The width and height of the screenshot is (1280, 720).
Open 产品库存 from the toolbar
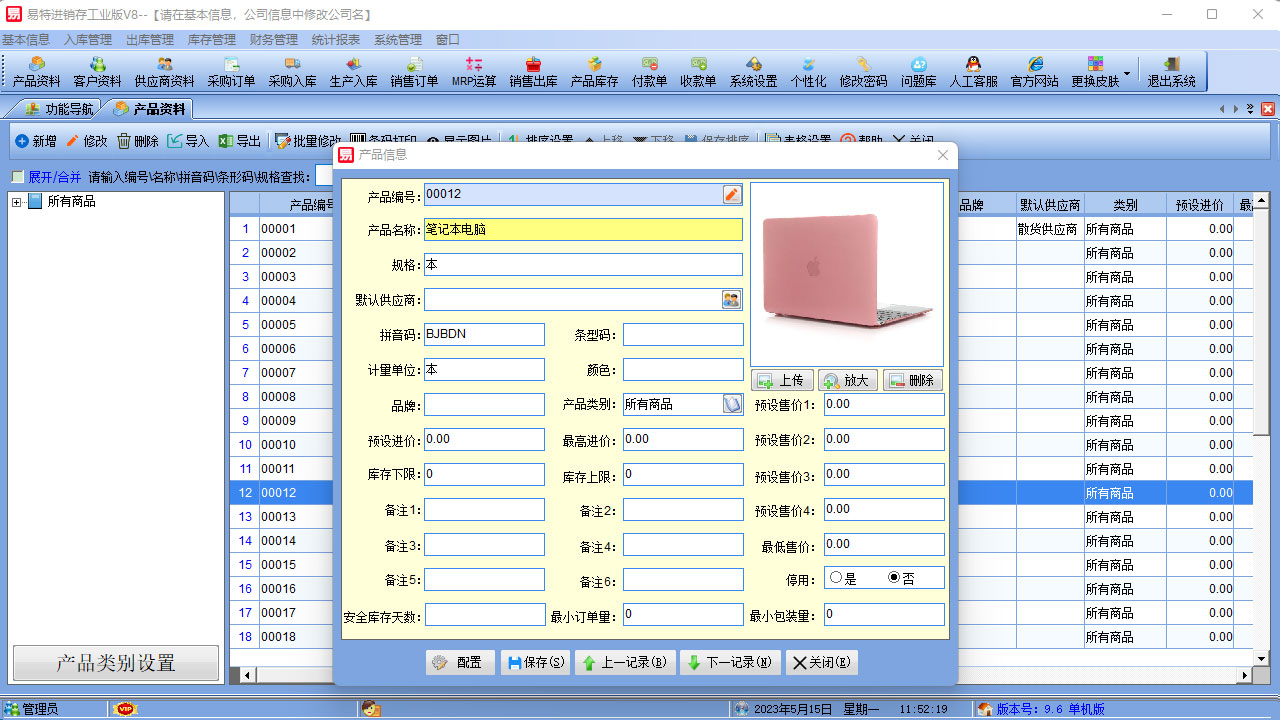click(x=594, y=71)
